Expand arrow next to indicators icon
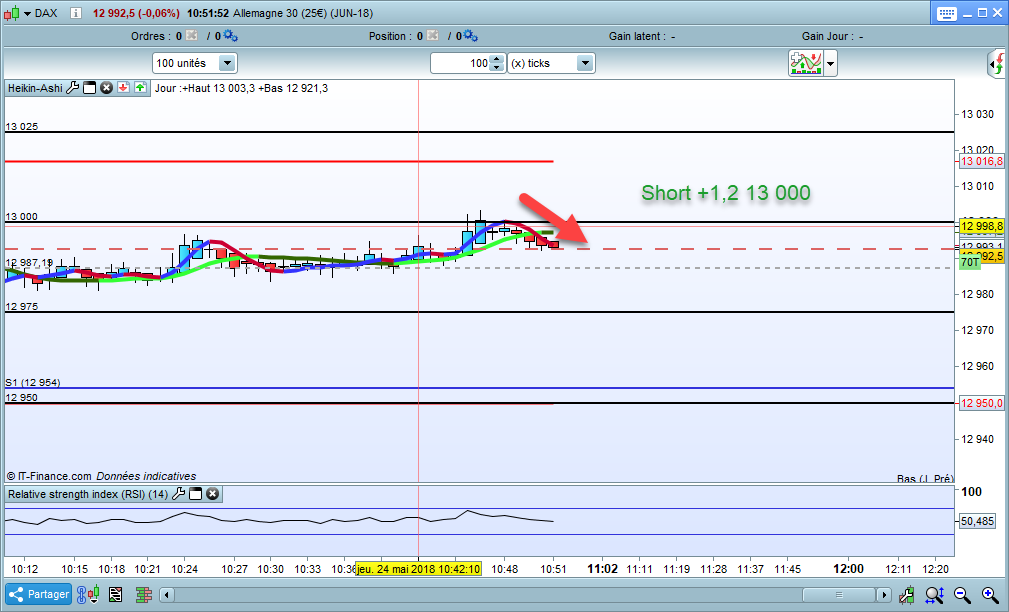Screen dimensions: 1009x612 (x=831, y=64)
